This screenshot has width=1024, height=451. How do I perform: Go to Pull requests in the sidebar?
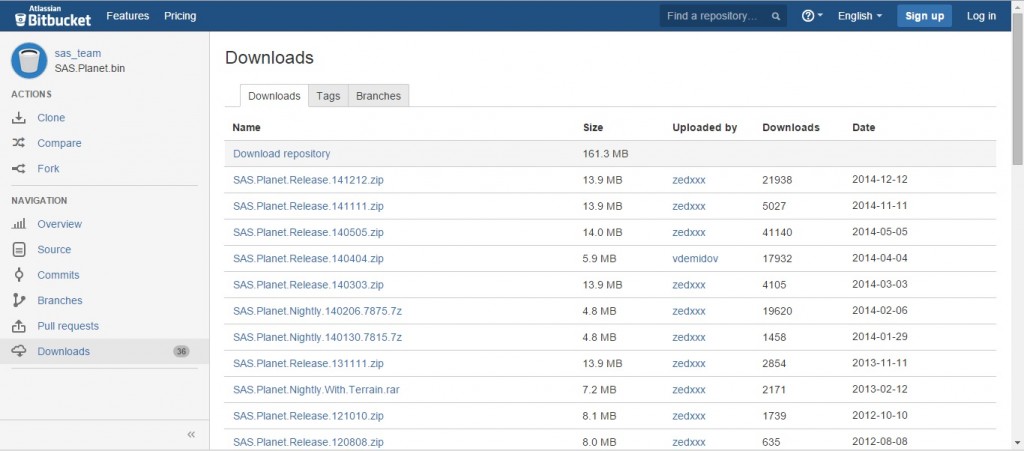coord(68,326)
